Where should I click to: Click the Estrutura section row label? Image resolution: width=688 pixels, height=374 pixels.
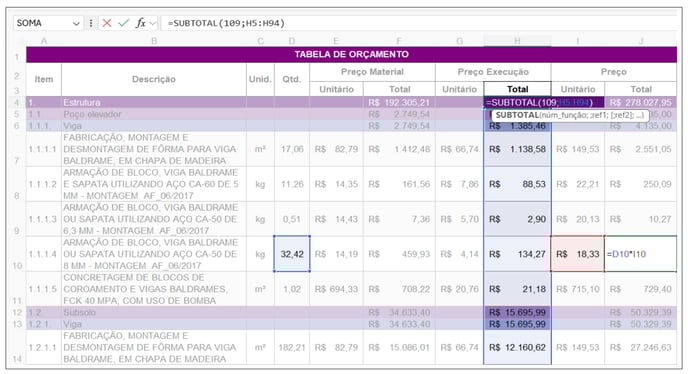pyautogui.click(x=82, y=102)
